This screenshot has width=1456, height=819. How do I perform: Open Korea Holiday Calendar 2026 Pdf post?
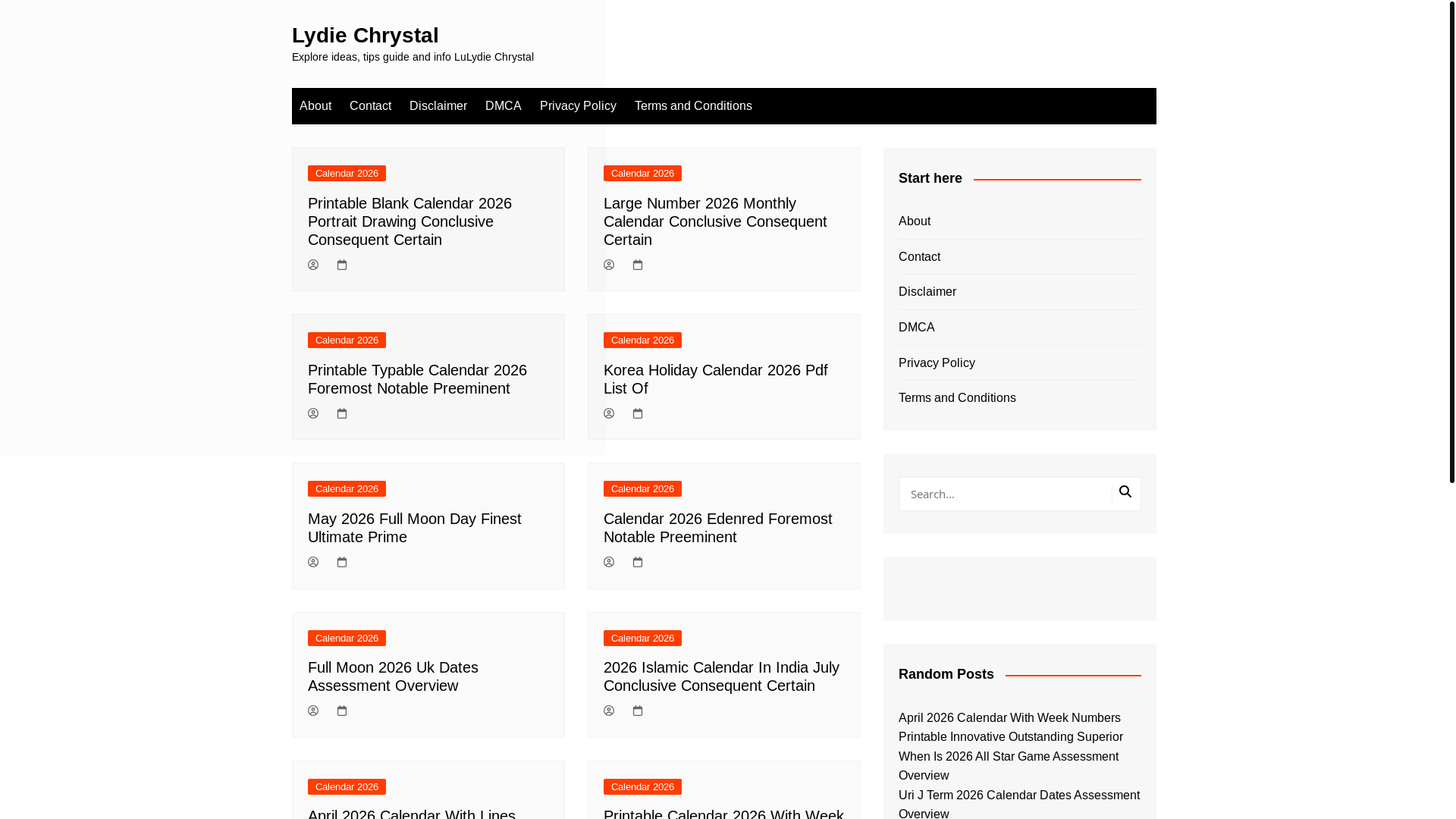click(x=715, y=379)
